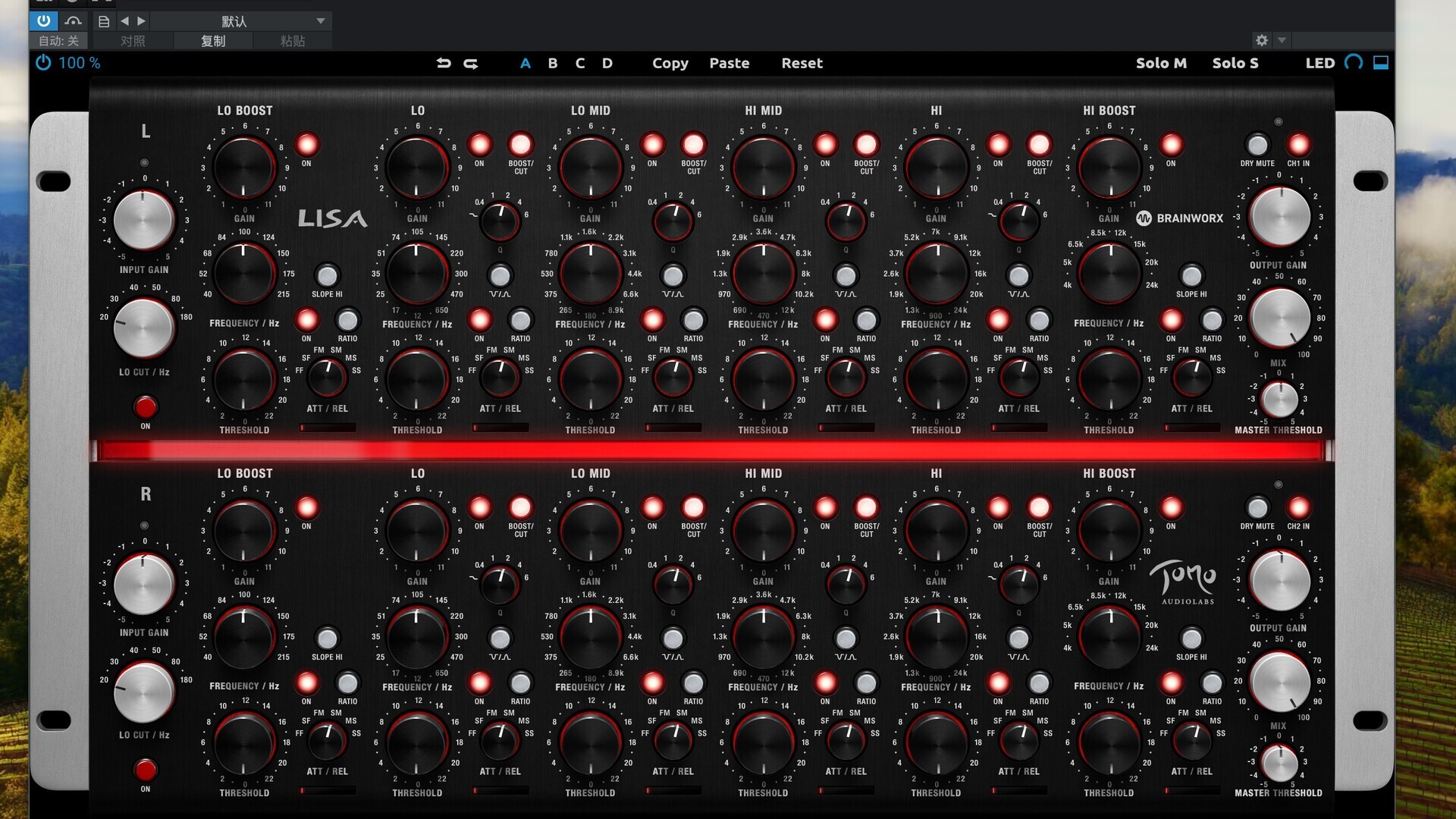Click the undo arrow icon
The width and height of the screenshot is (1456, 819).
point(444,63)
